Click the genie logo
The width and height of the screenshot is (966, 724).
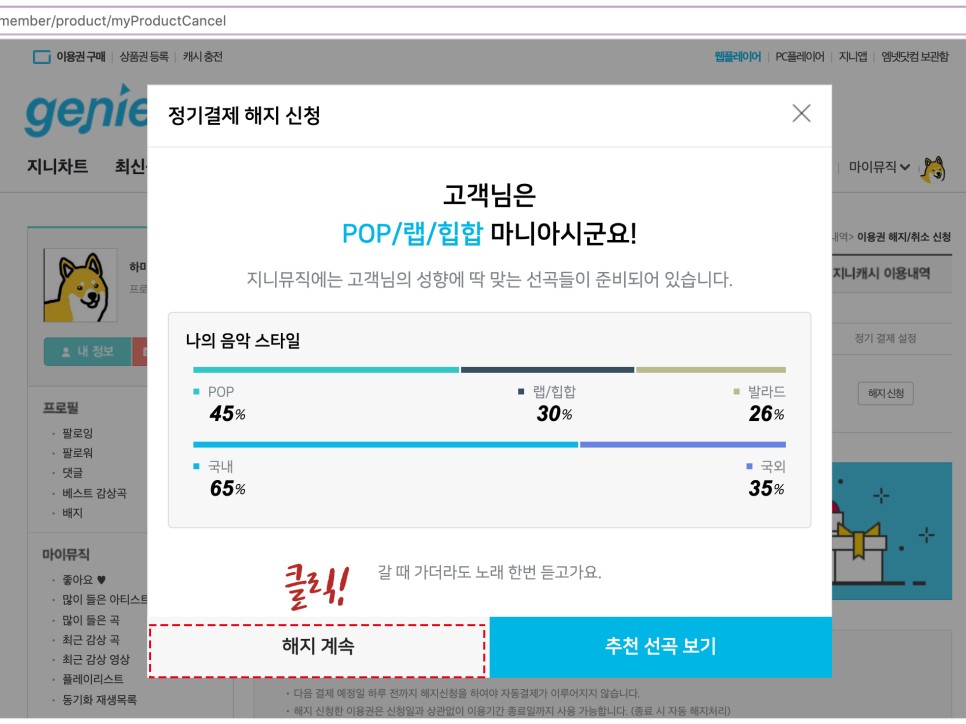click(86, 111)
